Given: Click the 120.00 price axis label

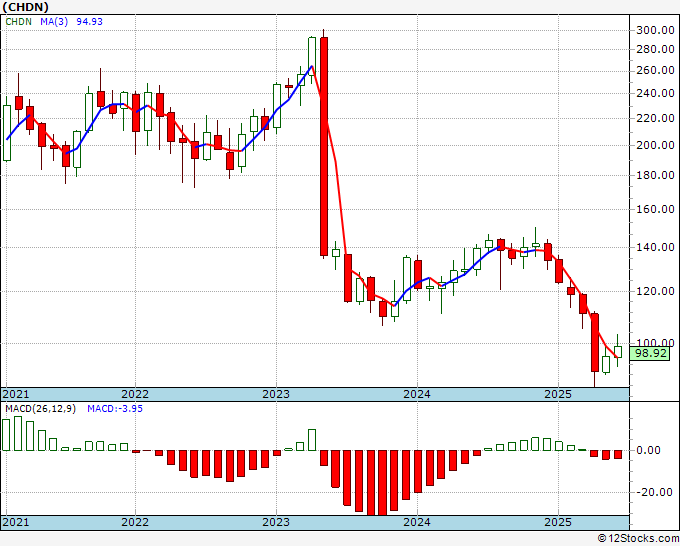Looking at the screenshot, I should [x=655, y=291].
